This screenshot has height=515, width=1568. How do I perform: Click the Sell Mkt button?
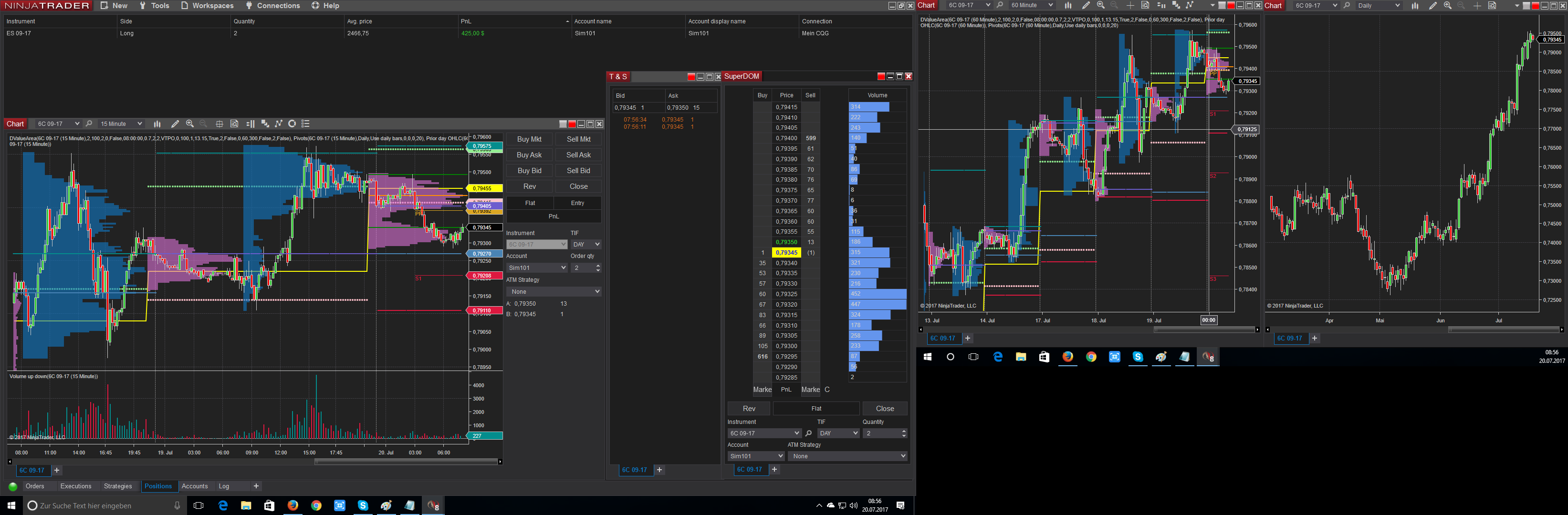click(578, 139)
